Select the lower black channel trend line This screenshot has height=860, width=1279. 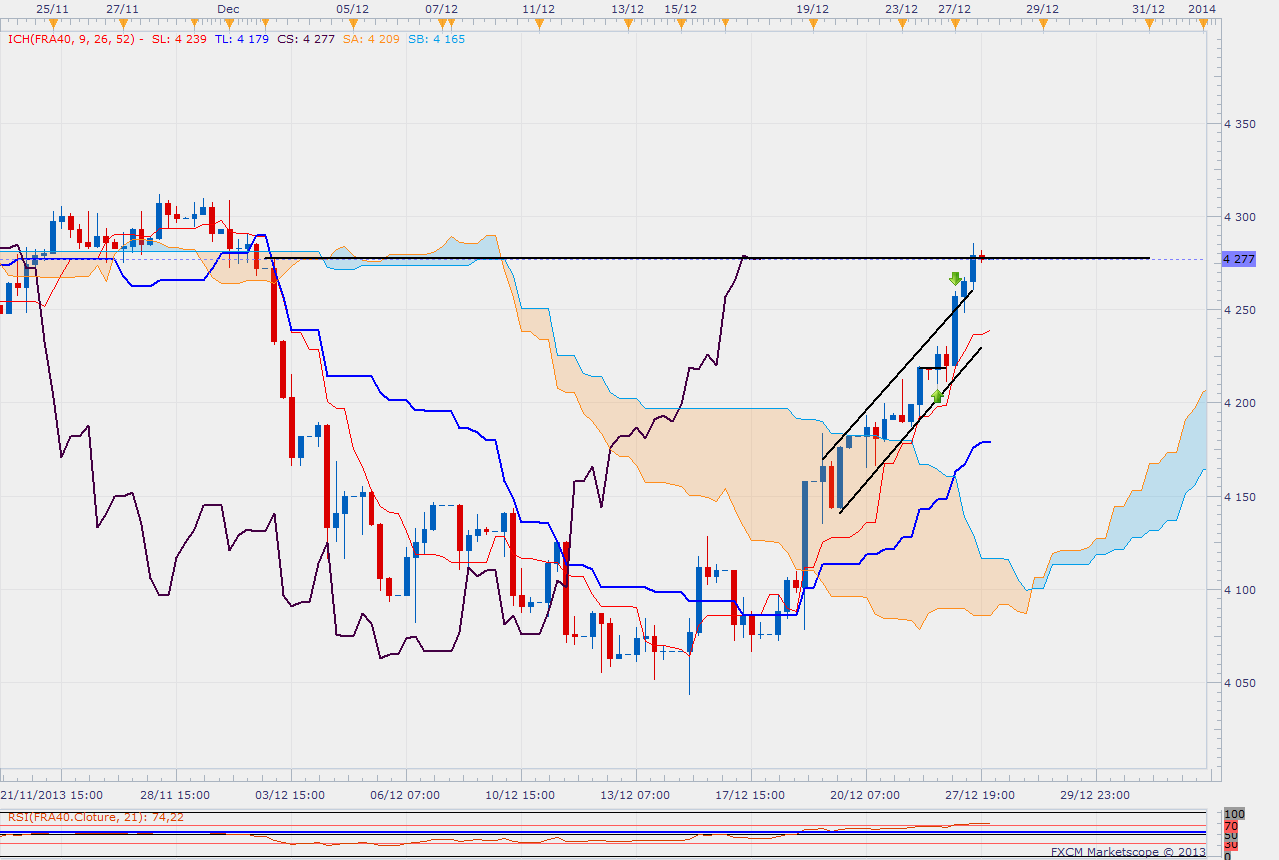point(910,430)
